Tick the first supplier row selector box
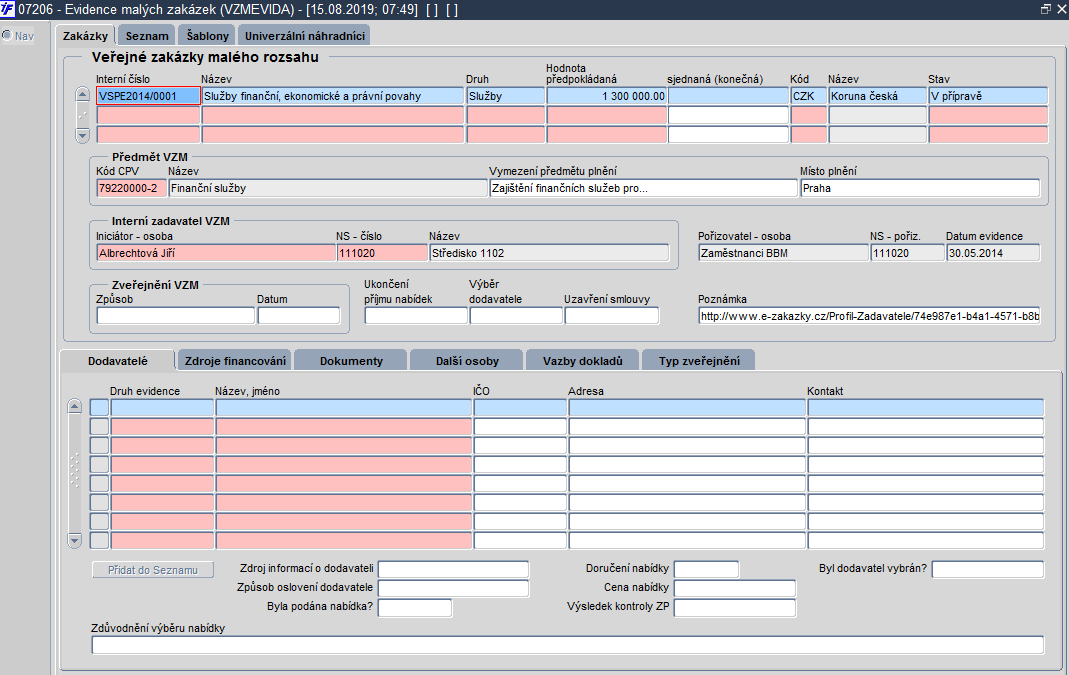The image size is (1069, 675). 100,408
